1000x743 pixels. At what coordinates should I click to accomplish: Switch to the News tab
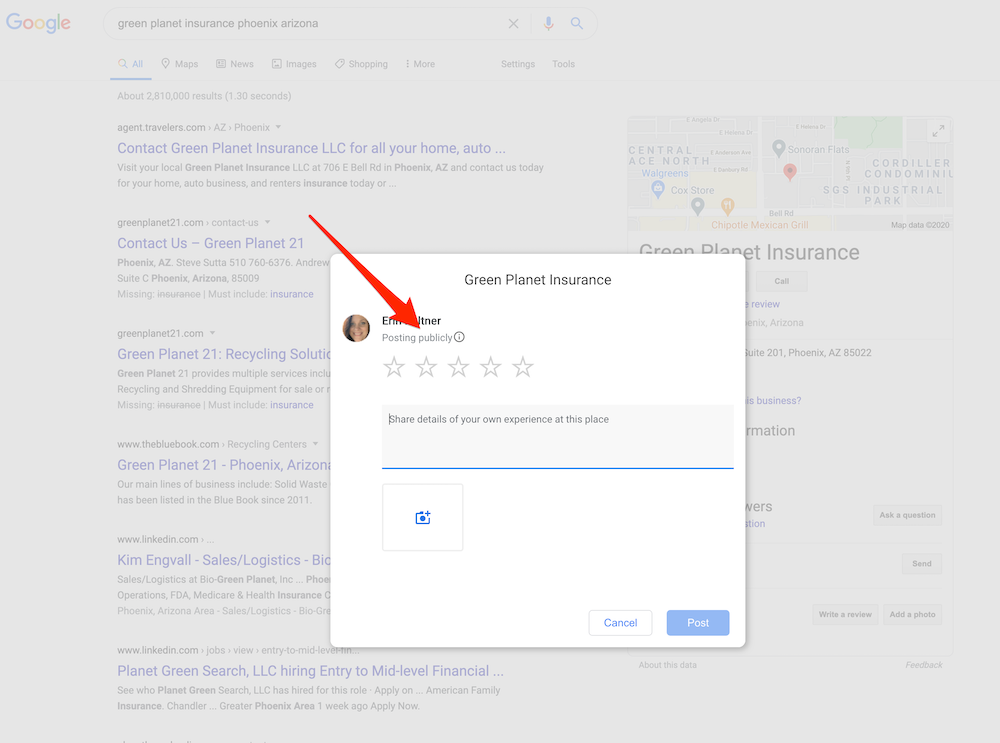click(235, 64)
